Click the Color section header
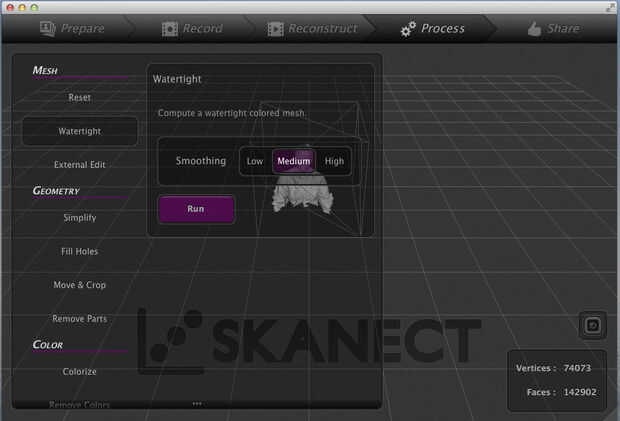This screenshot has width=620, height=421. (x=48, y=345)
